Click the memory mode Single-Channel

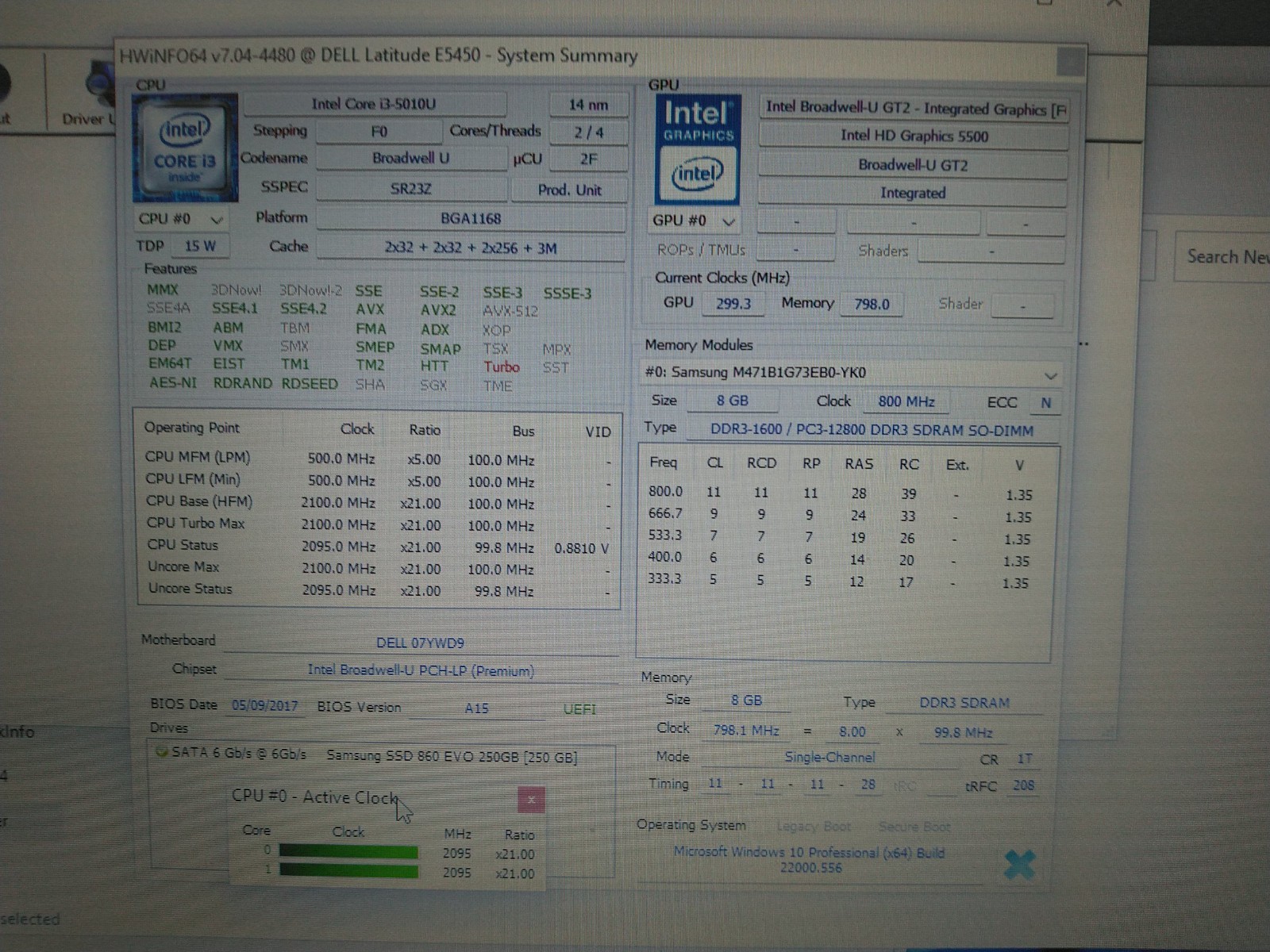coord(829,758)
